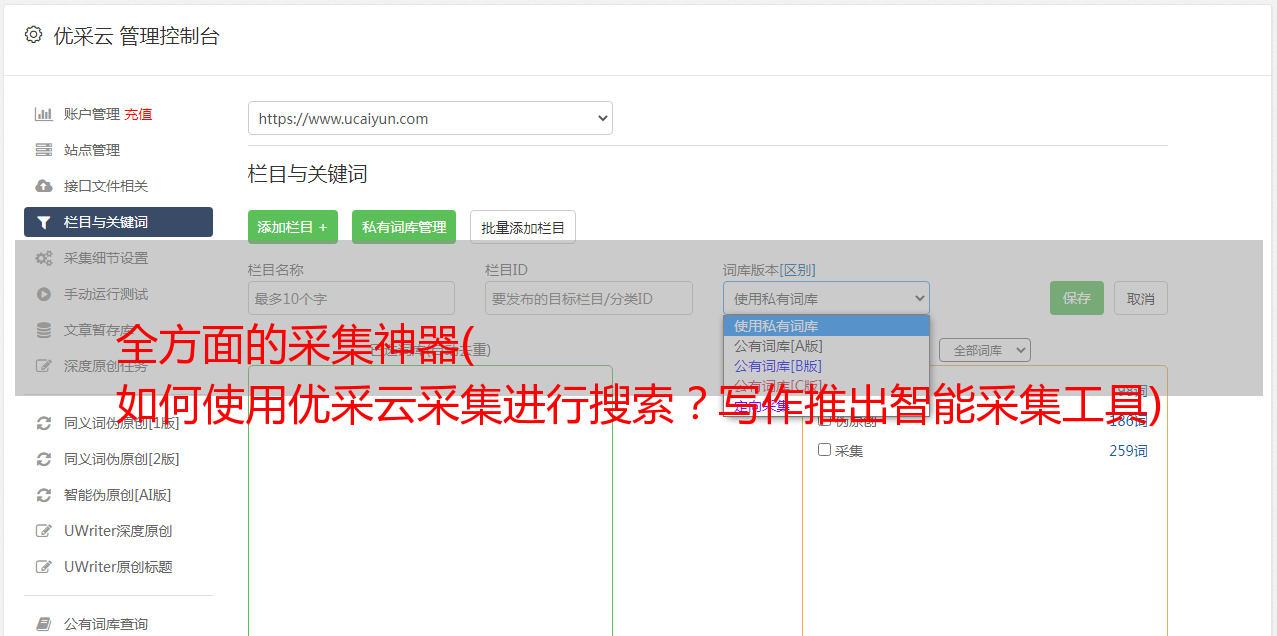Open UWriter原创标题 in the sidebar
Image resolution: width=1277 pixels, height=636 pixels.
118,567
